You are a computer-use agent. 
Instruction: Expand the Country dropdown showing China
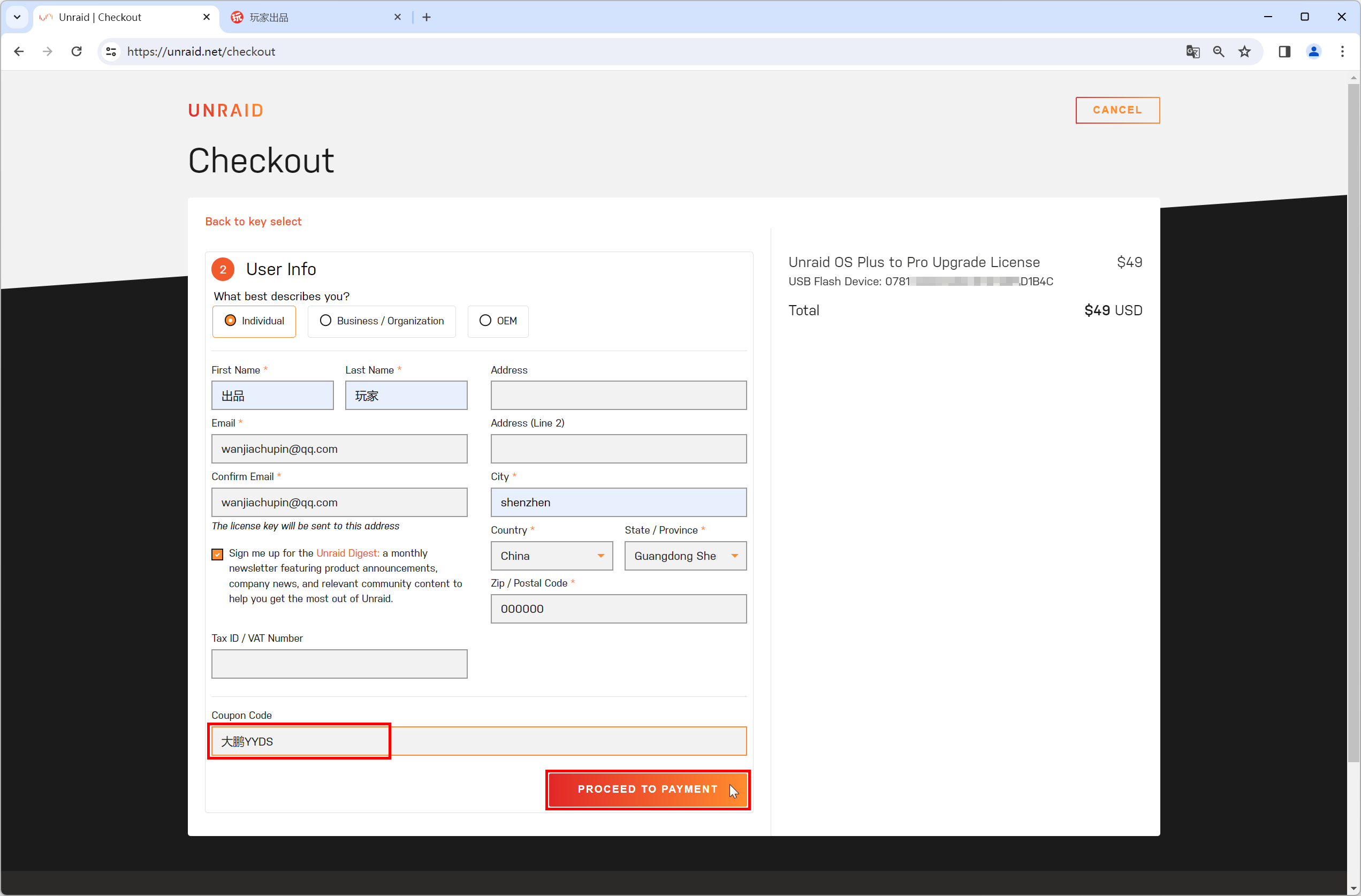click(x=551, y=556)
